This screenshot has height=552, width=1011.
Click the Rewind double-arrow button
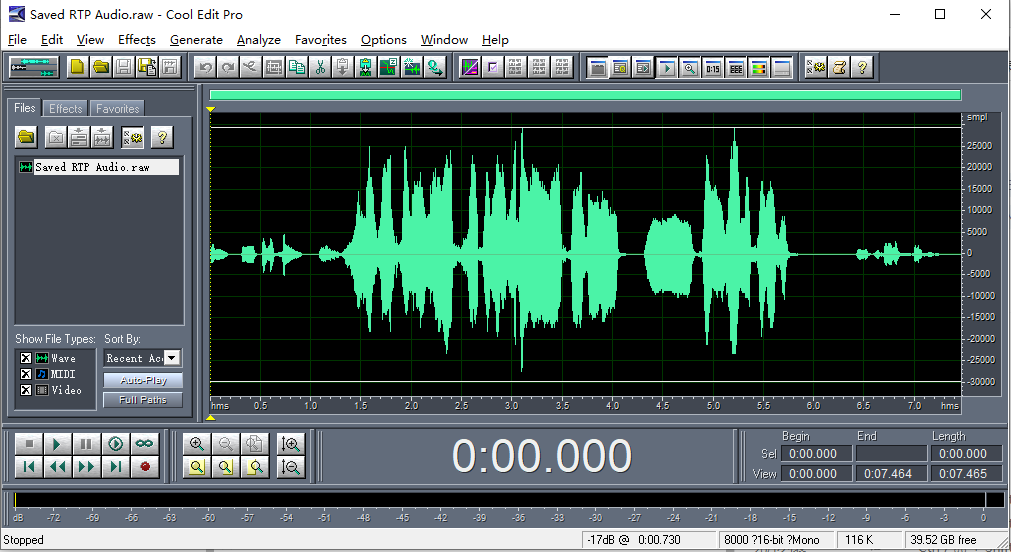tap(57, 466)
